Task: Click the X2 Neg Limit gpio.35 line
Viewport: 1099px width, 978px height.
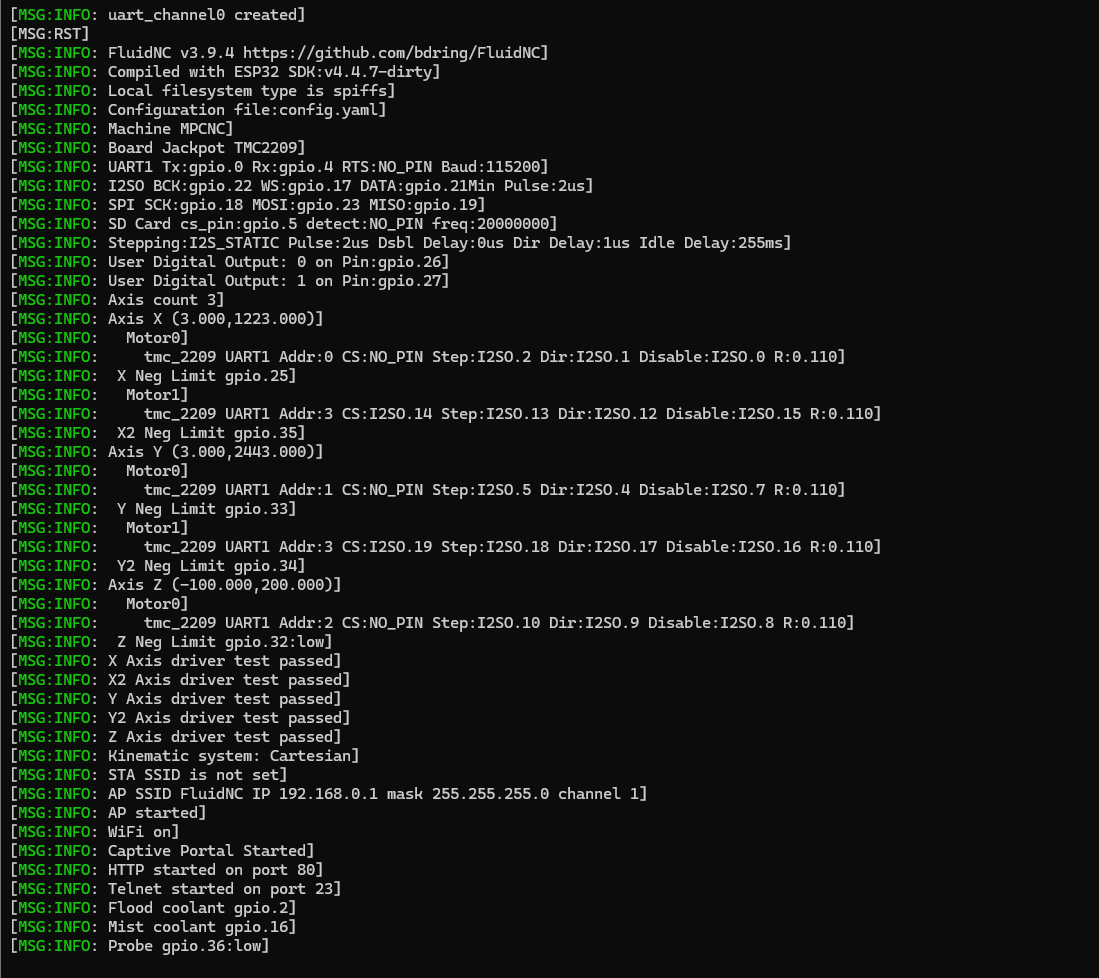Action: click(x=158, y=433)
